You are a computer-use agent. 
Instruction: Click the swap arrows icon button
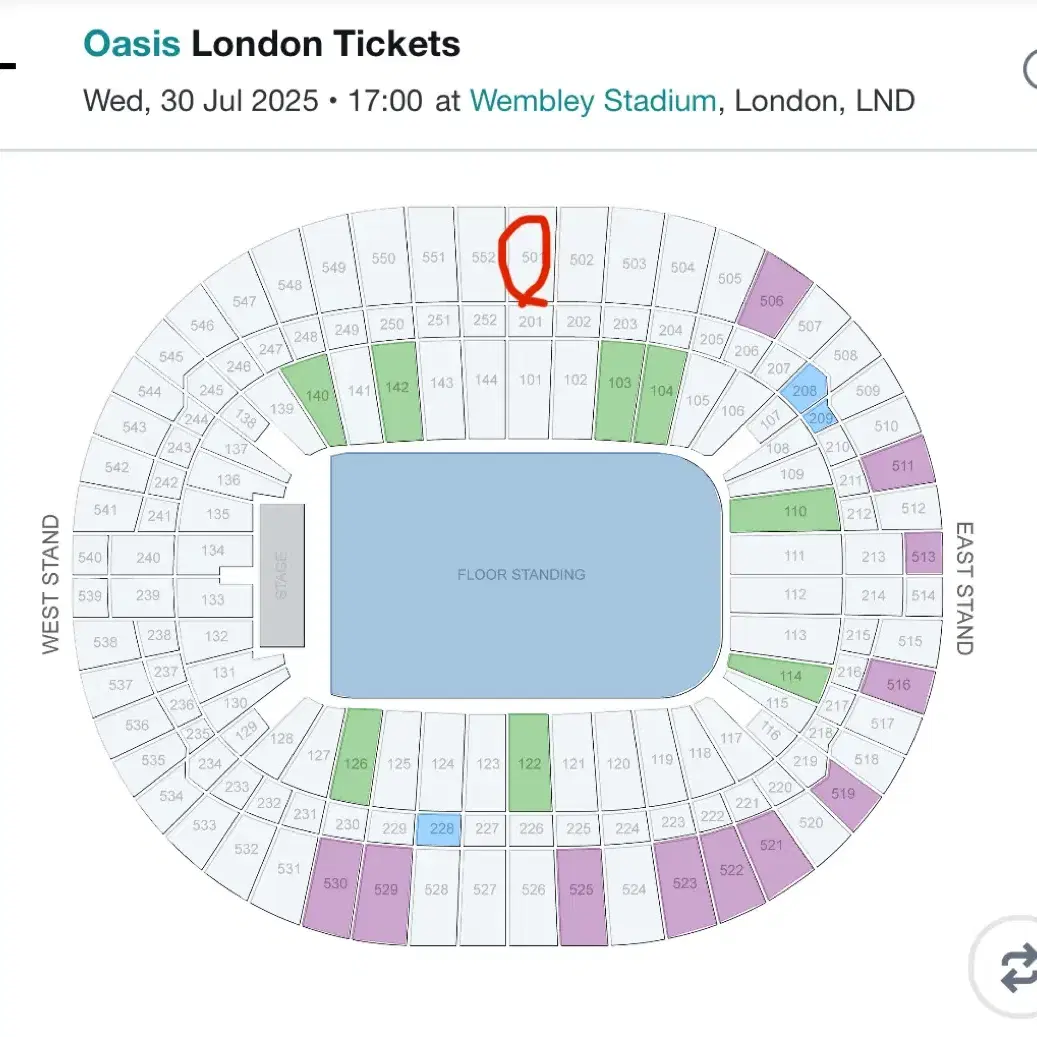pyautogui.click(x=1010, y=967)
